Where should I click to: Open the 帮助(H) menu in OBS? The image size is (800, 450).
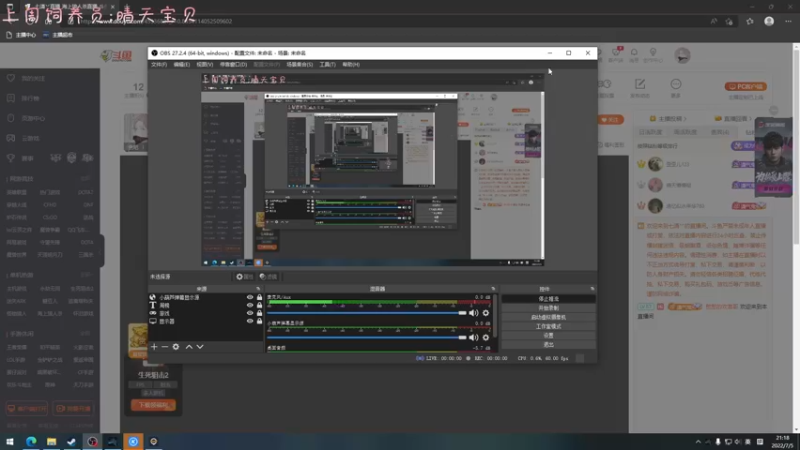point(351,65)
